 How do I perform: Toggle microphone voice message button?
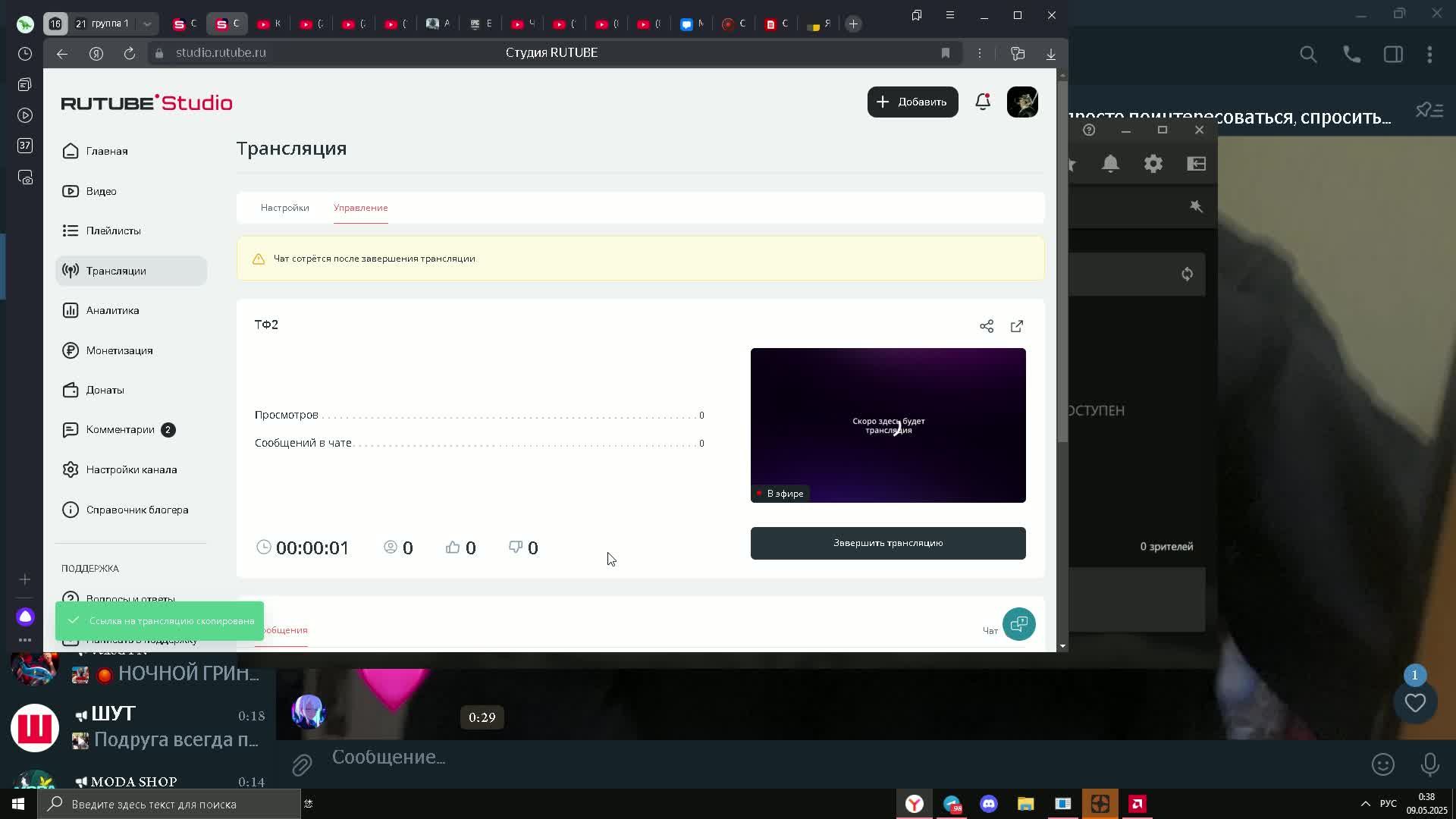pyautogui.click(x=1429, y=764)
